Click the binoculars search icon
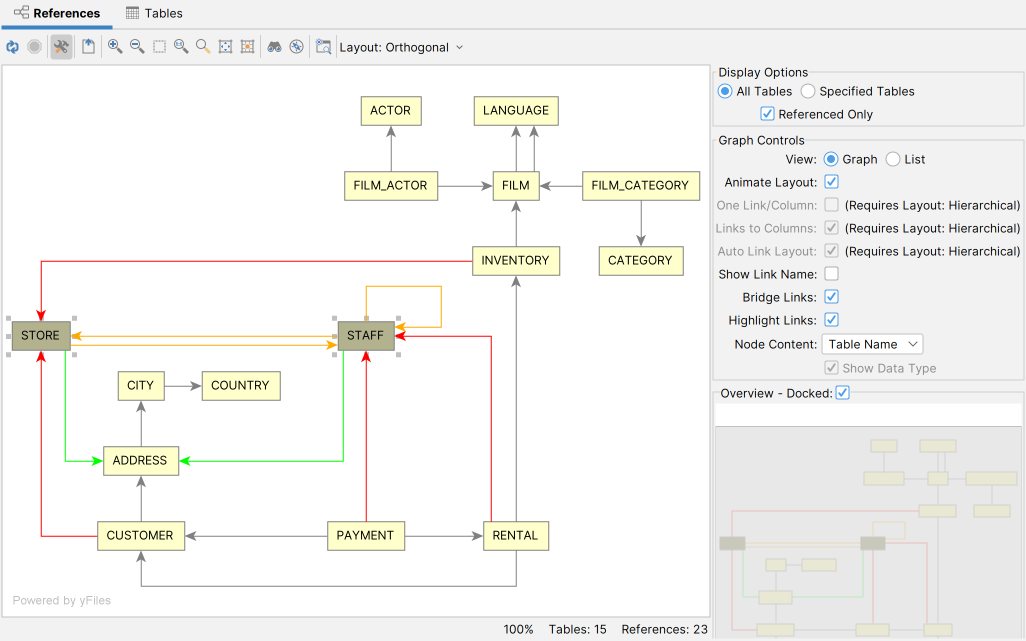1026x641 pixels. click(274, 46)
